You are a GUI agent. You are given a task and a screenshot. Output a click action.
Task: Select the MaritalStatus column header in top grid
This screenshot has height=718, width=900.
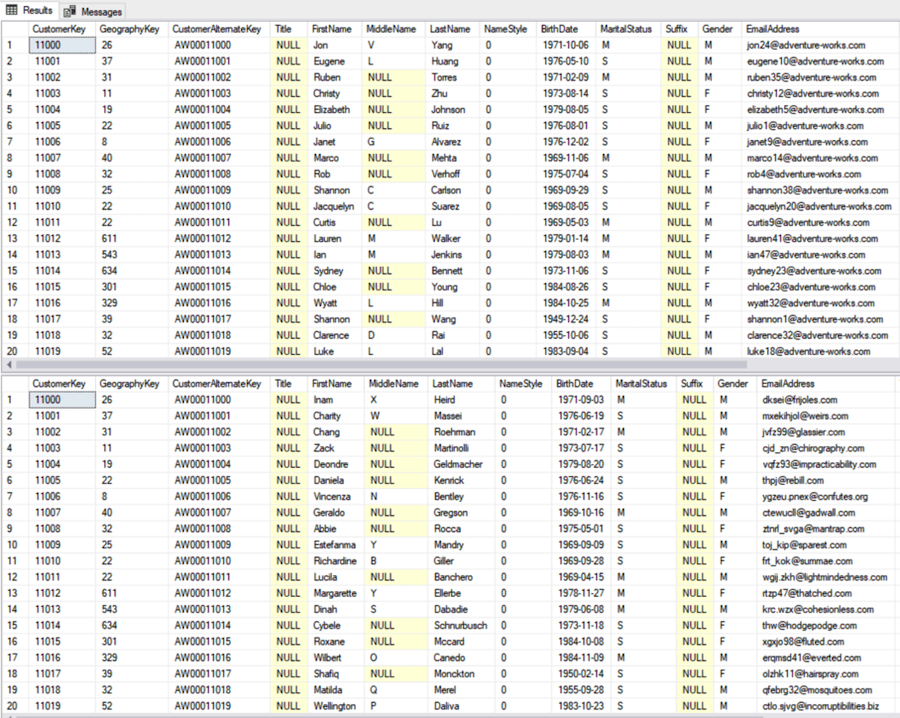(x=626, y=29)
